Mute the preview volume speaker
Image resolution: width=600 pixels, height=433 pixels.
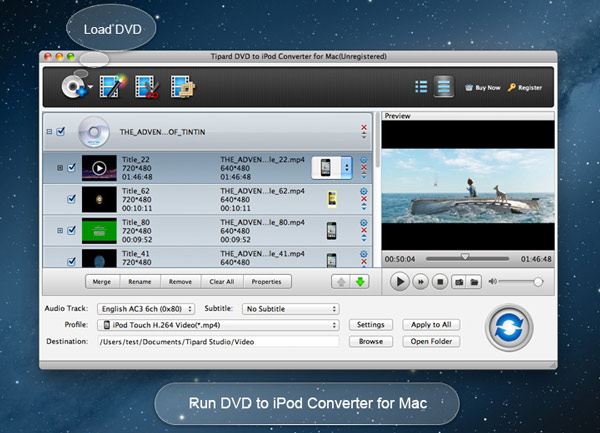click(492, 282)
